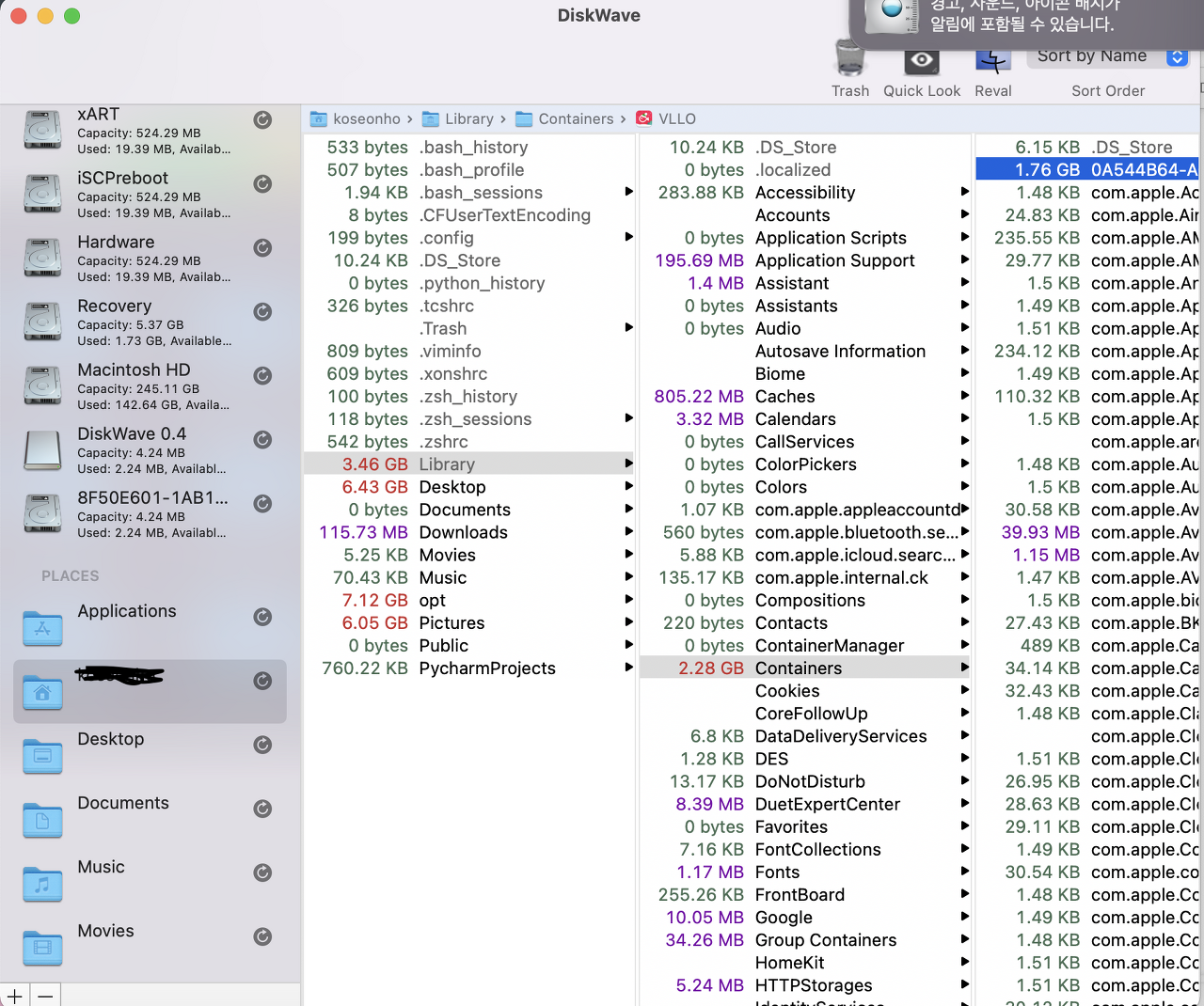Go to Library in path bar
1204x1006 pixels.
click(x=458, y=118)
